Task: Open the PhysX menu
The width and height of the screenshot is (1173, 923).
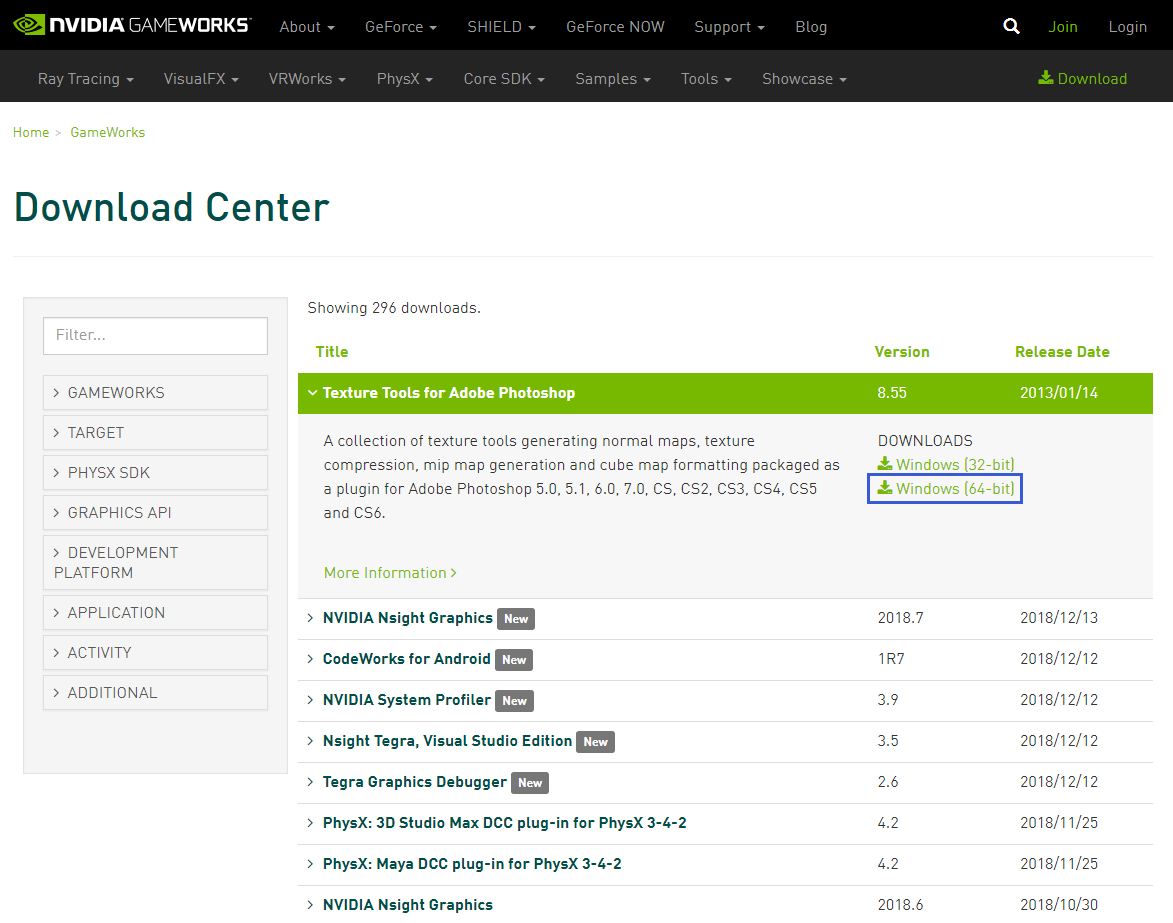Action: point(405,79)
